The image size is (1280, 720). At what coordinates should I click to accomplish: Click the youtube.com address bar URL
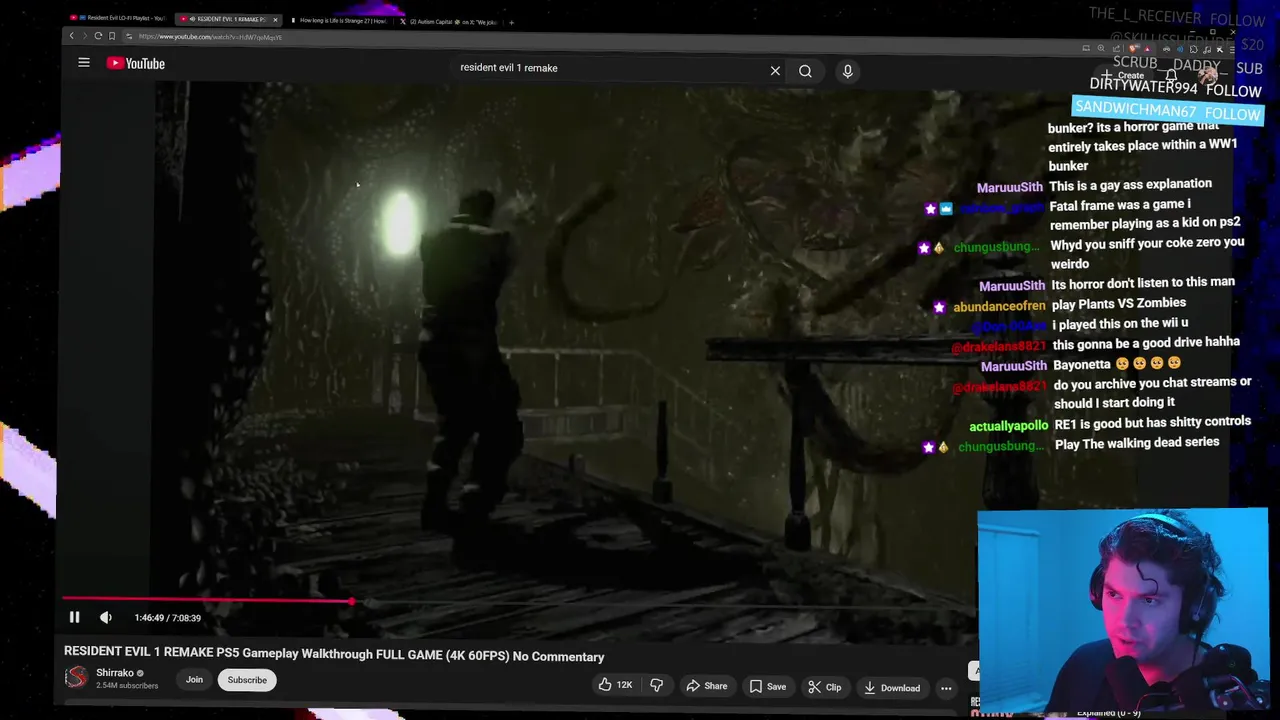click(x=210, y=37)
